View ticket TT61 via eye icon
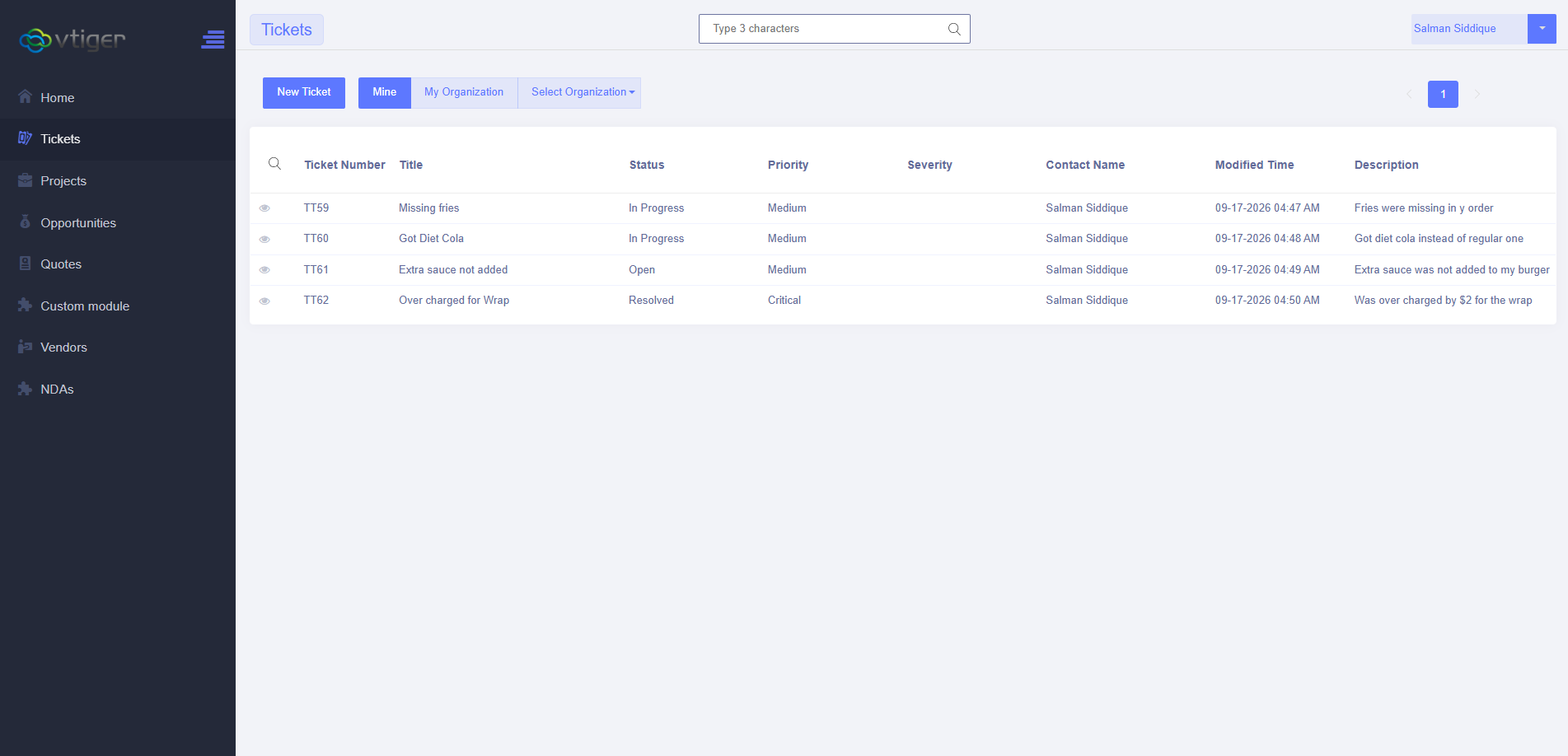 tap(264, 270)
